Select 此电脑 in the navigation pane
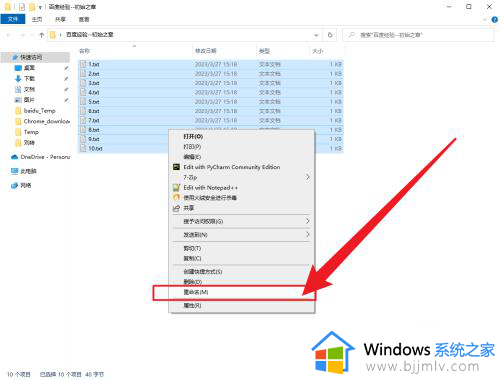Screen dimensions: 500x380 (x=28, y=171)
